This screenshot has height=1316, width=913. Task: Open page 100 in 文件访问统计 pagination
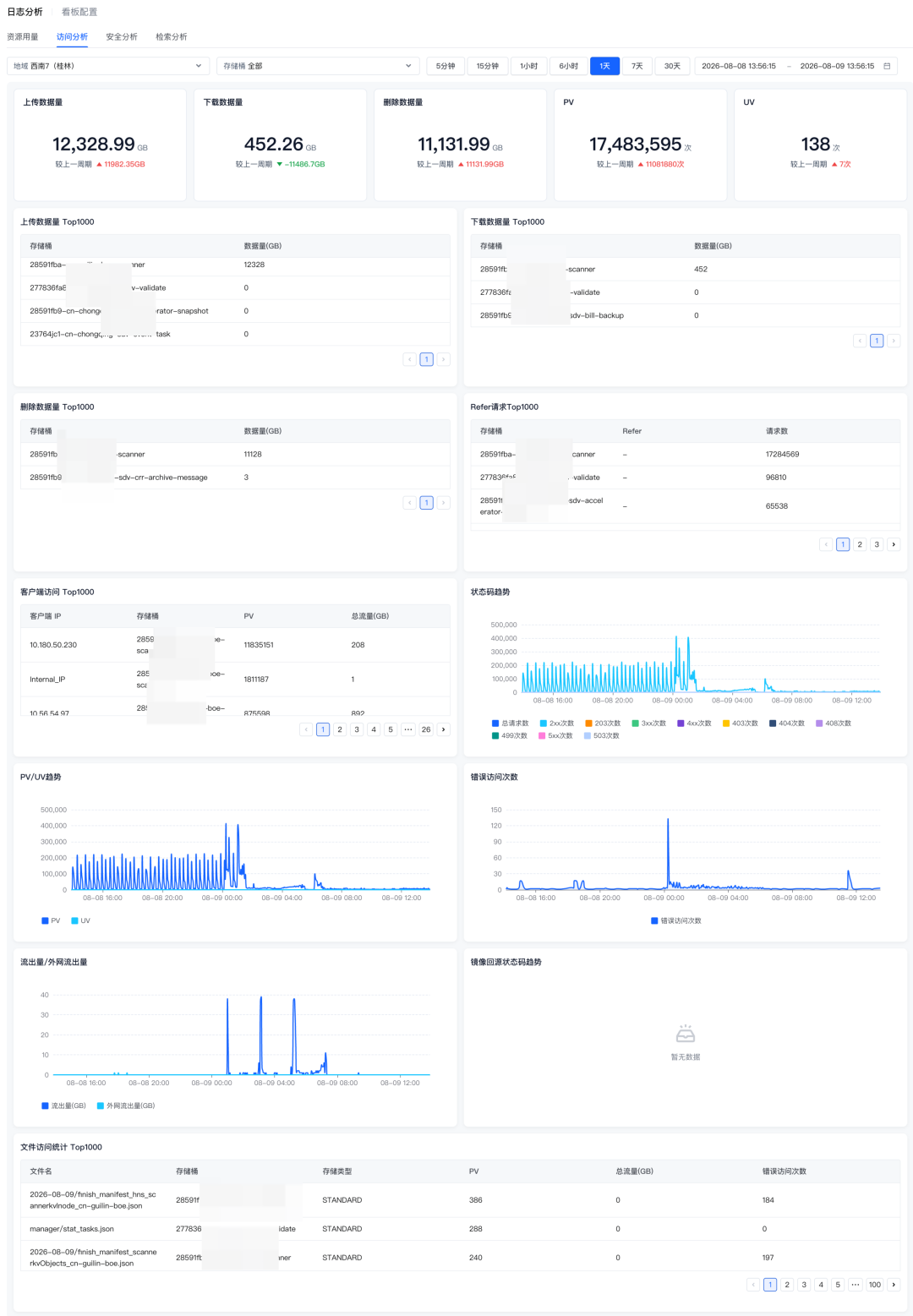click(875, 1285)
